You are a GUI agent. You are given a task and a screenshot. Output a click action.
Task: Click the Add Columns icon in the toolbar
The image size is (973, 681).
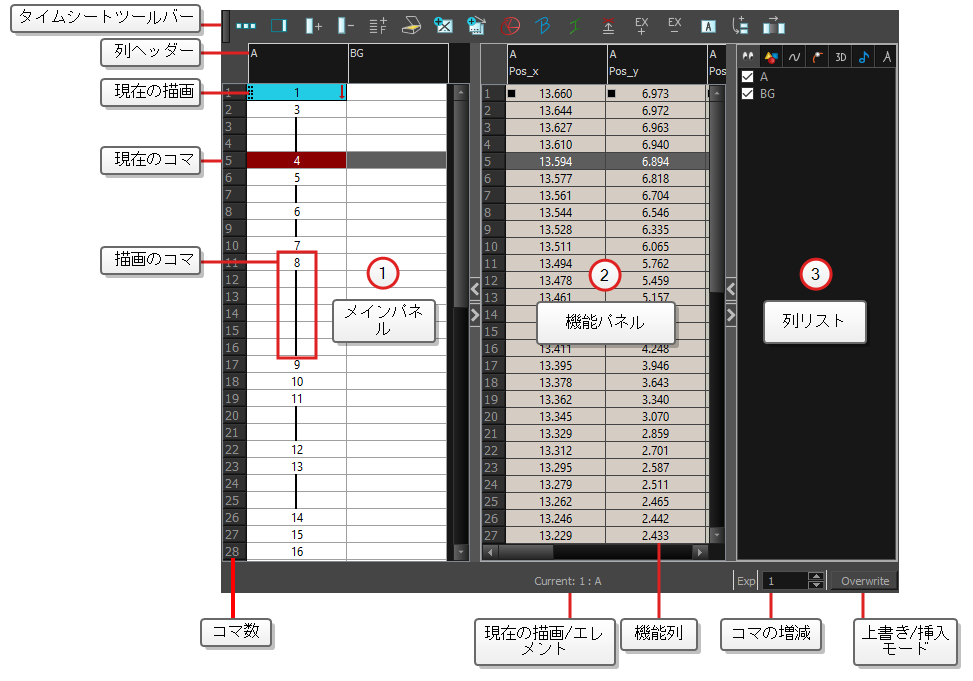(x=313, y=26)
